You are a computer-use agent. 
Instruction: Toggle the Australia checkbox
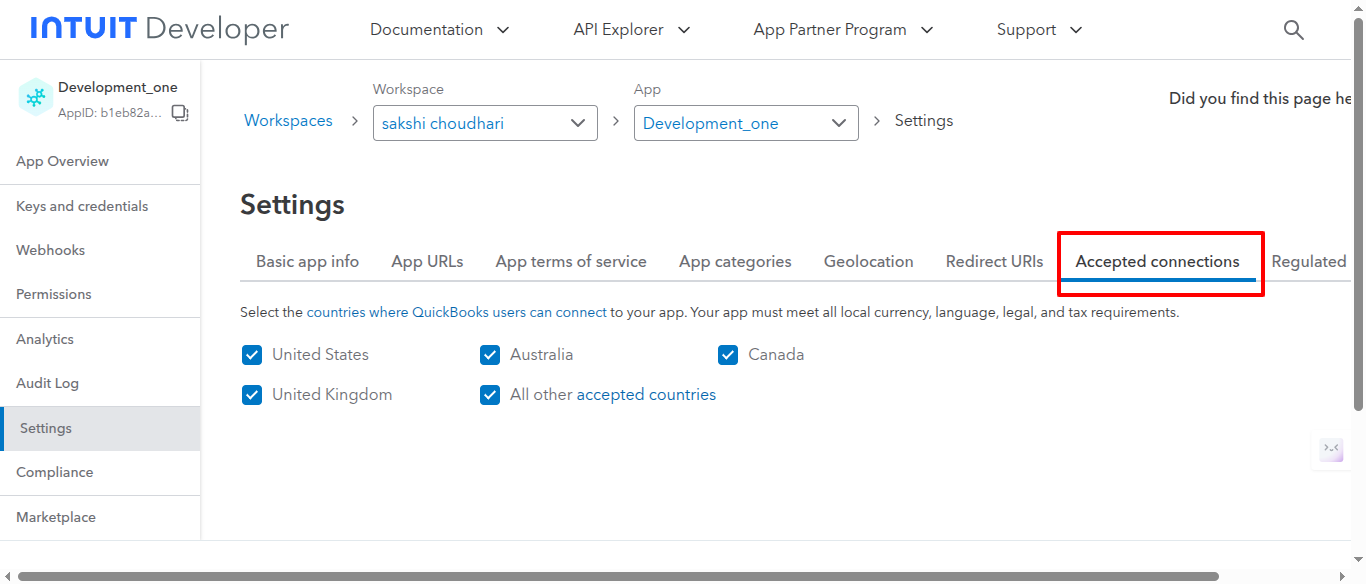(490, 355)
